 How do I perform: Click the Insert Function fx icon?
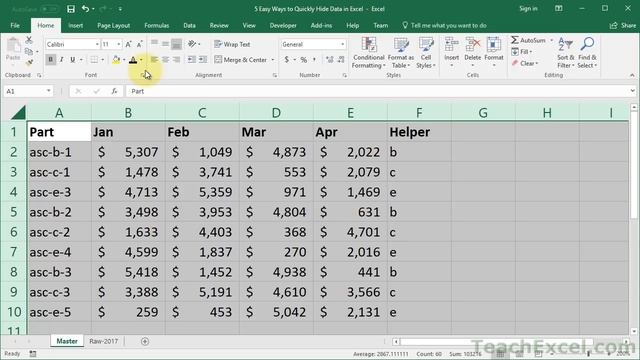point(114,91)
